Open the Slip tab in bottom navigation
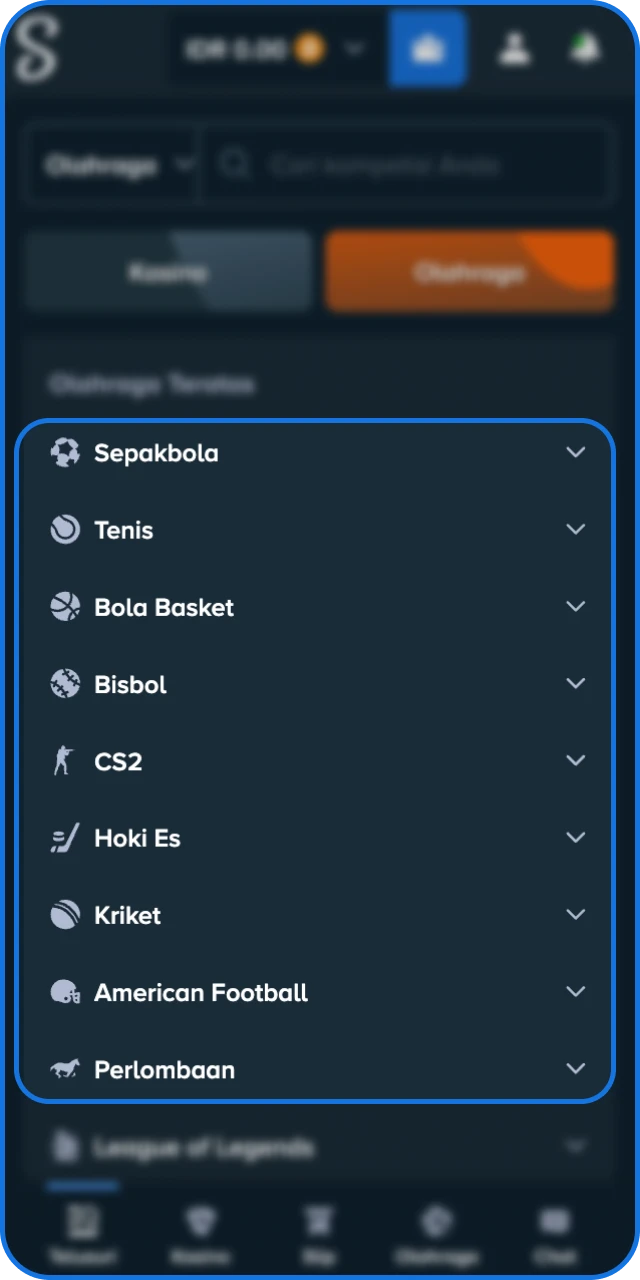This screenshot has height=1280, width=640. (319, 1232)
